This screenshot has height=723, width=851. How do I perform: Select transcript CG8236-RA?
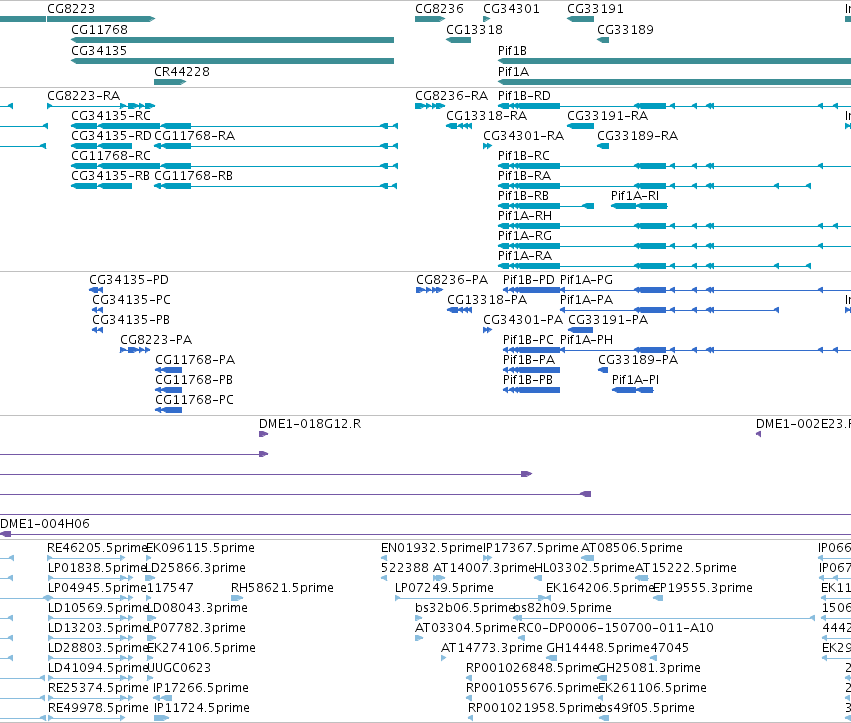point(452,96)
